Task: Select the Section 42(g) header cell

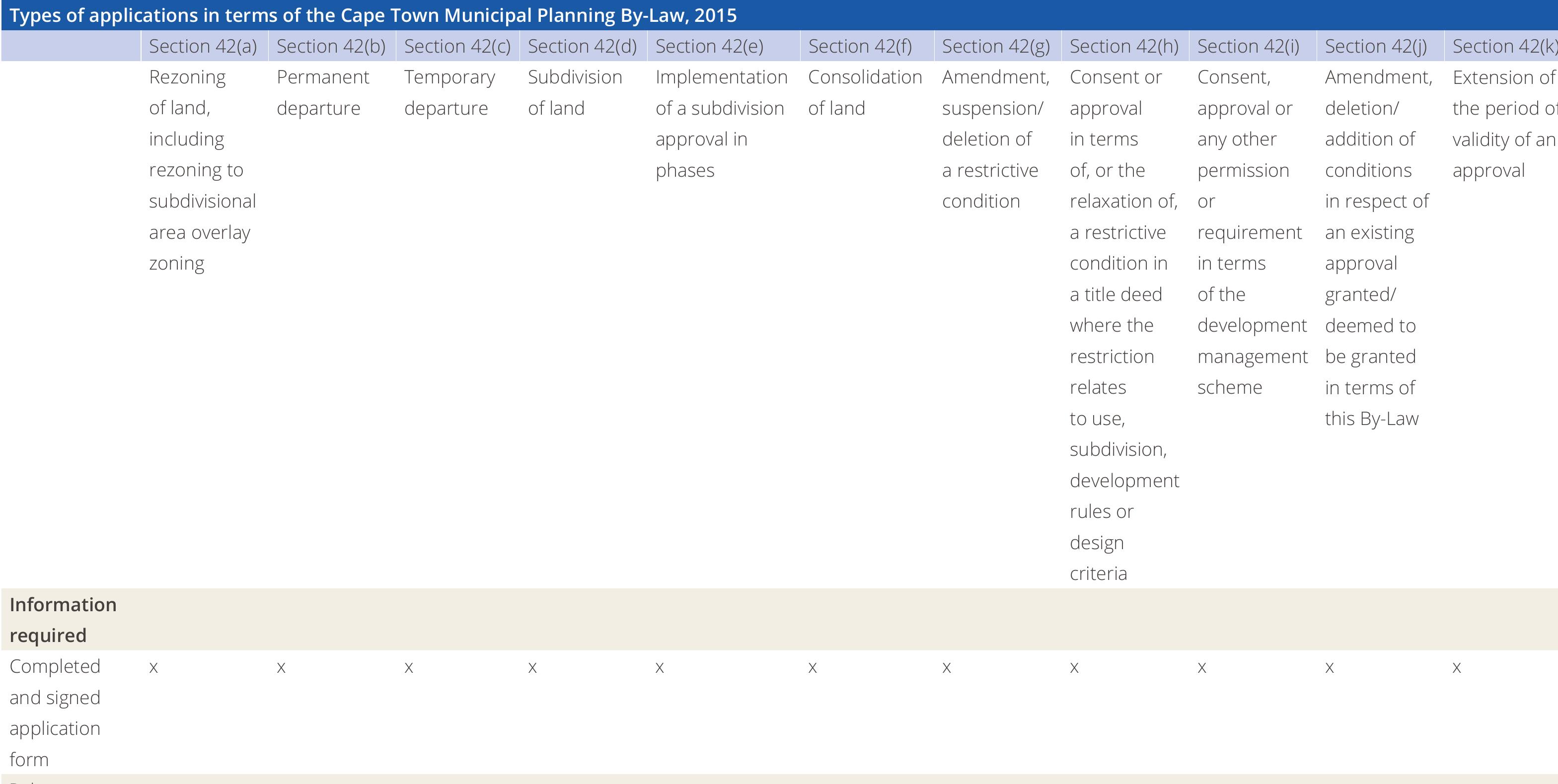Action: click(995, 47)
